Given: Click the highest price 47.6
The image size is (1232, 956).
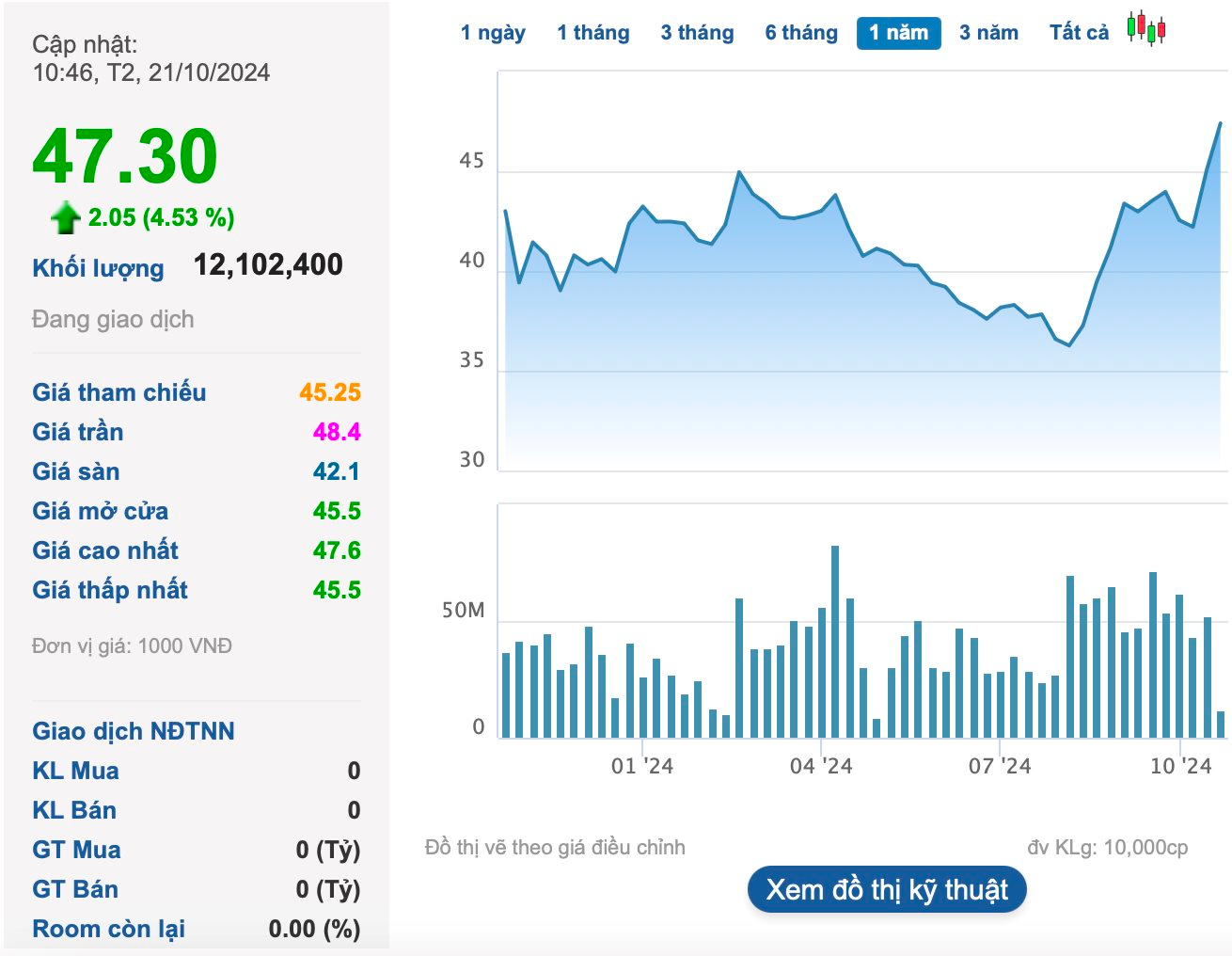Looking at the screenshot, I should point(337,550).
